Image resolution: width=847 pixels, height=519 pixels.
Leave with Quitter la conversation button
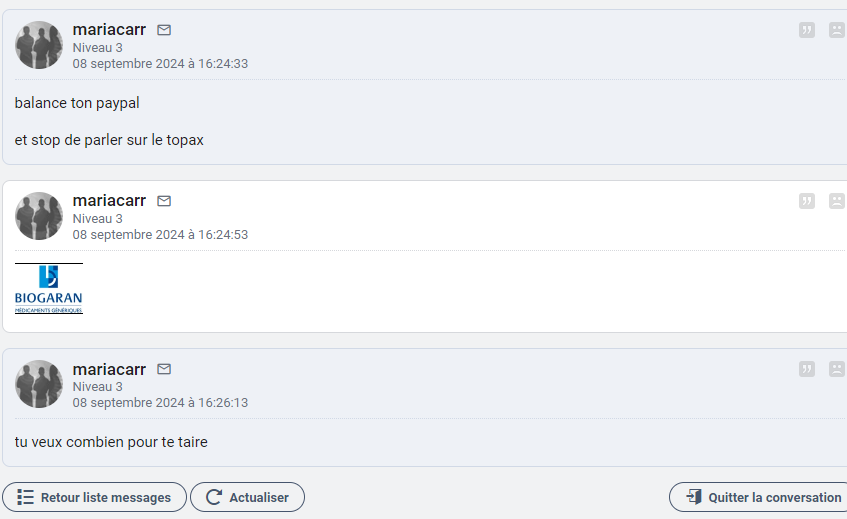pyautogui.click(x=758, y=497)
